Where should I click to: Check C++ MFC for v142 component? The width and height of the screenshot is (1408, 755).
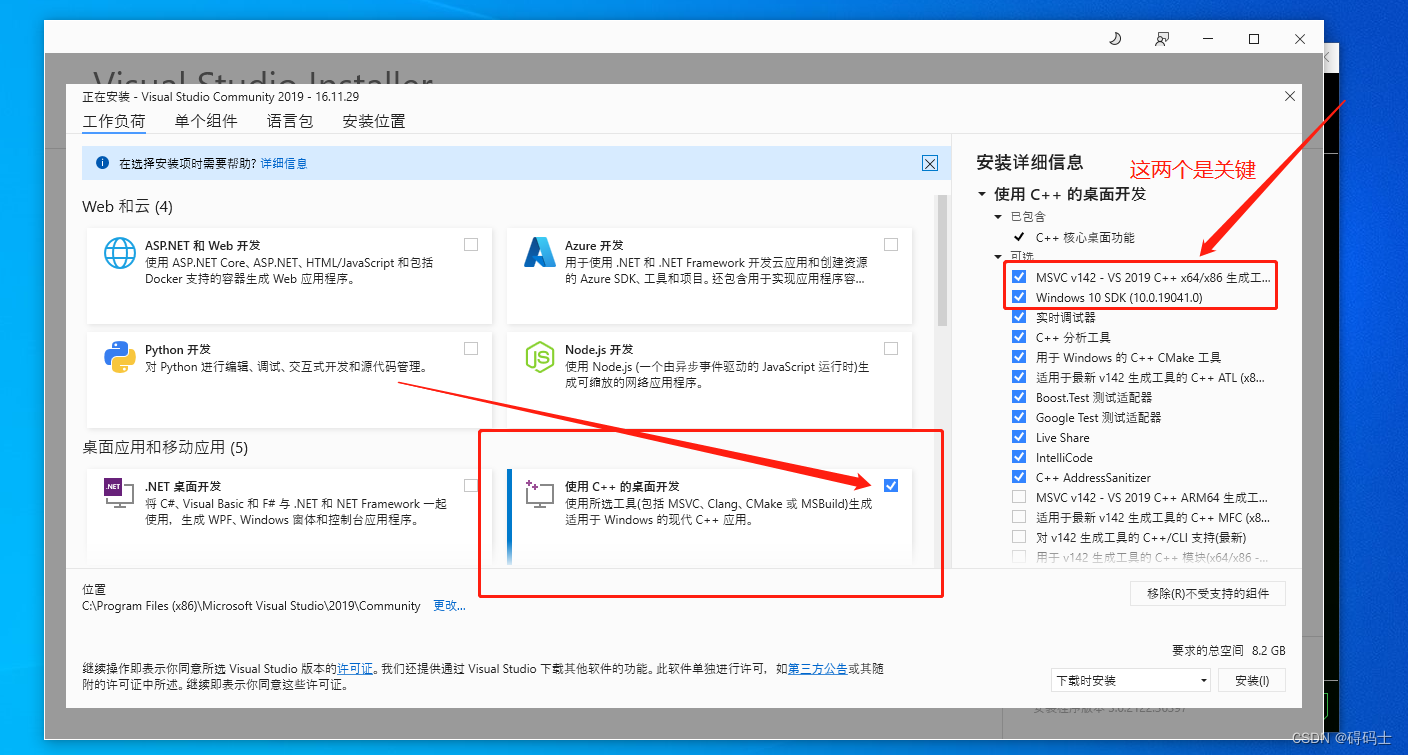(1019, 517)
